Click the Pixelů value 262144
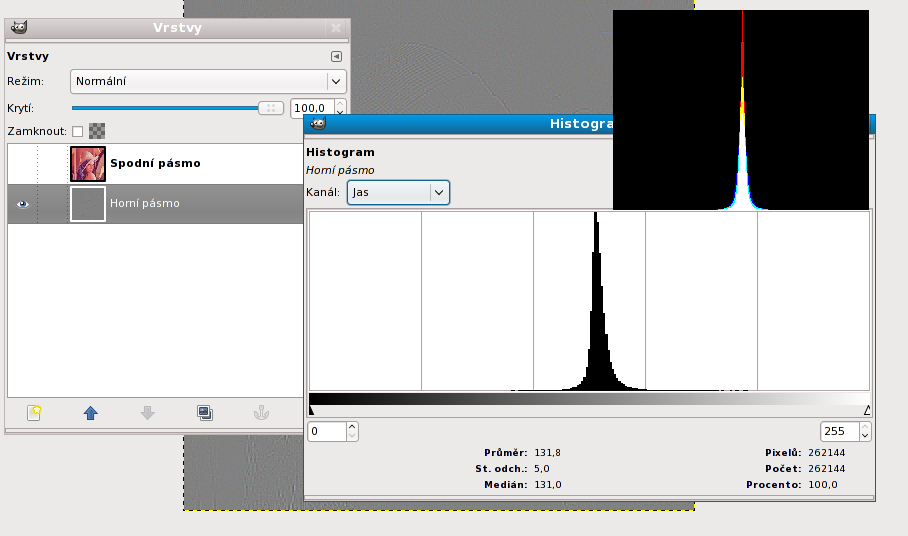The width and height of the screenshot is (908, 536). pyautogui.click(x=826, y=453)
